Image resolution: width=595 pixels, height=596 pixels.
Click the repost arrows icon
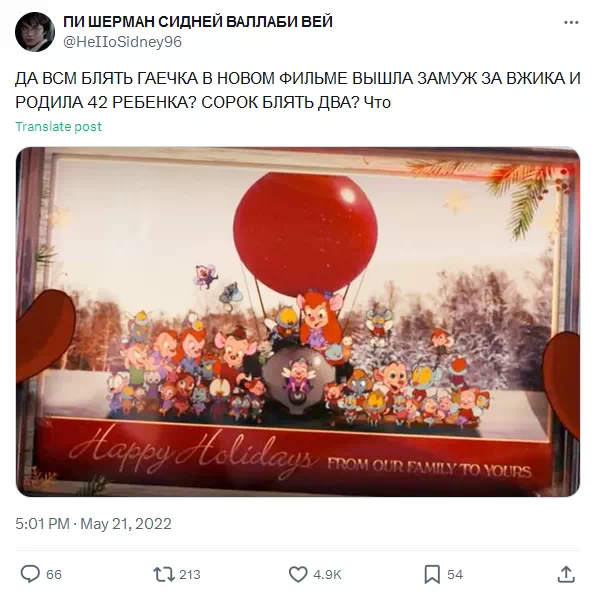tap(163, 574)
